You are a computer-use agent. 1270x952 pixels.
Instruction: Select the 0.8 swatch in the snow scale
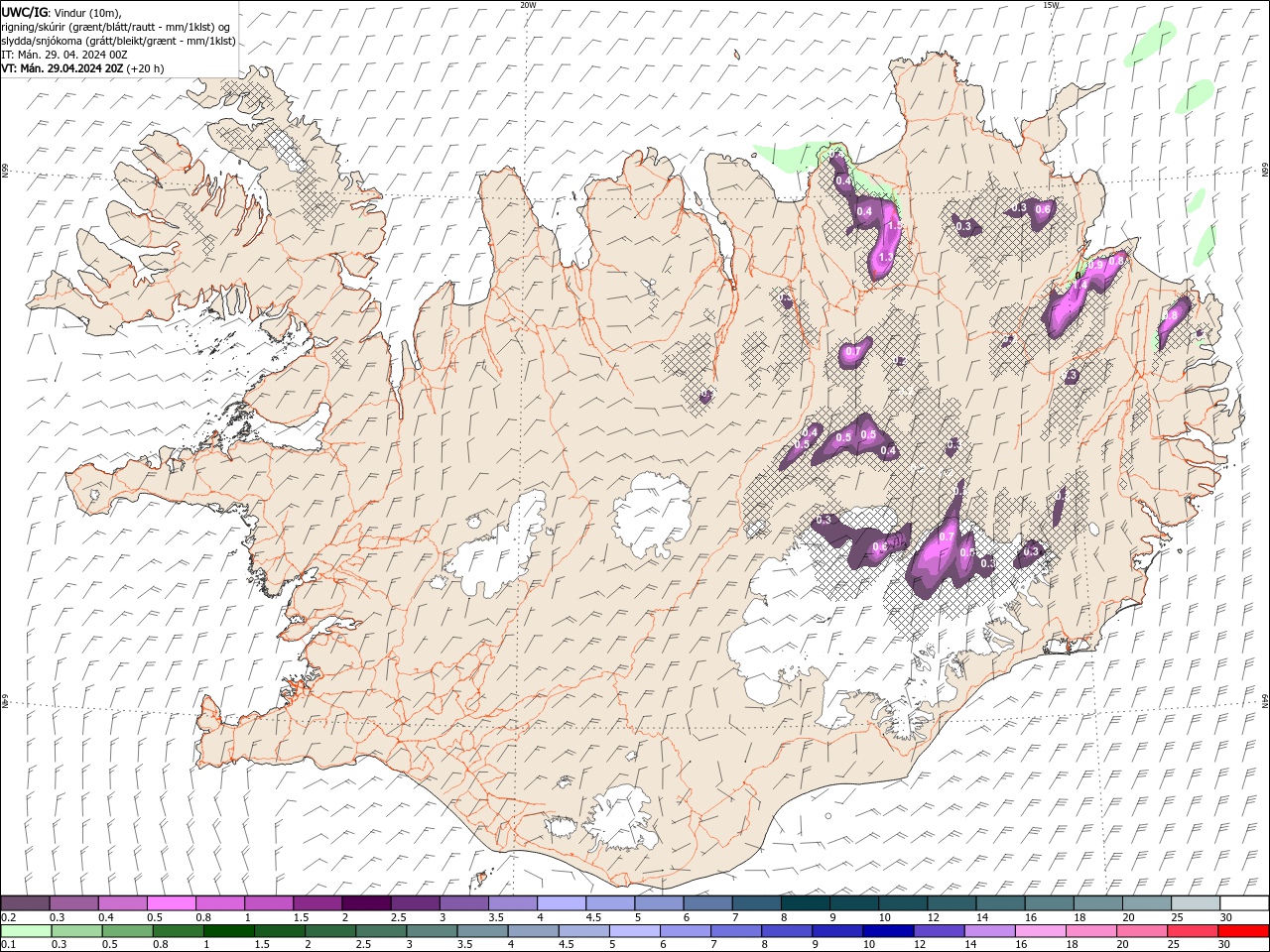[x=219, y=903]
